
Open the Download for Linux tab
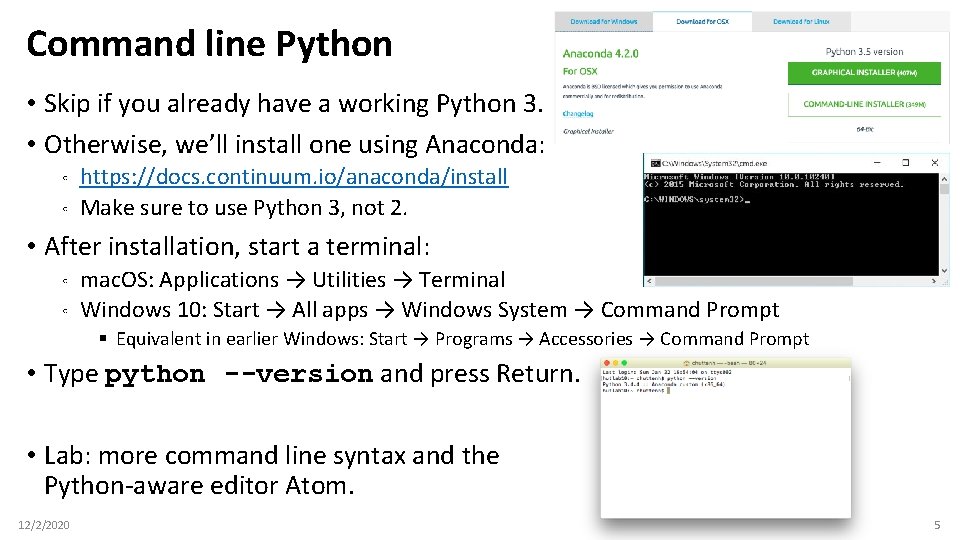(801, 21)
